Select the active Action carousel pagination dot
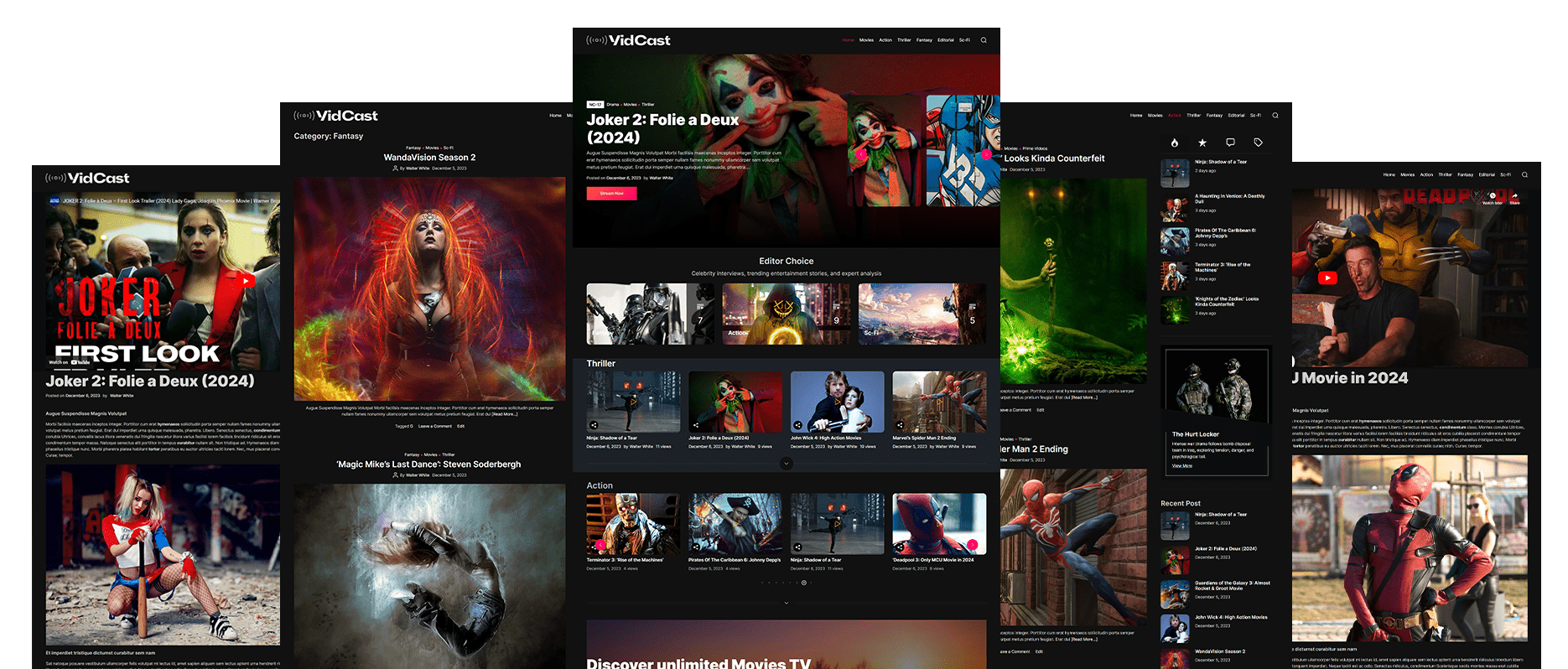The width and height of the screenshot is (1568, 669). 804,583
